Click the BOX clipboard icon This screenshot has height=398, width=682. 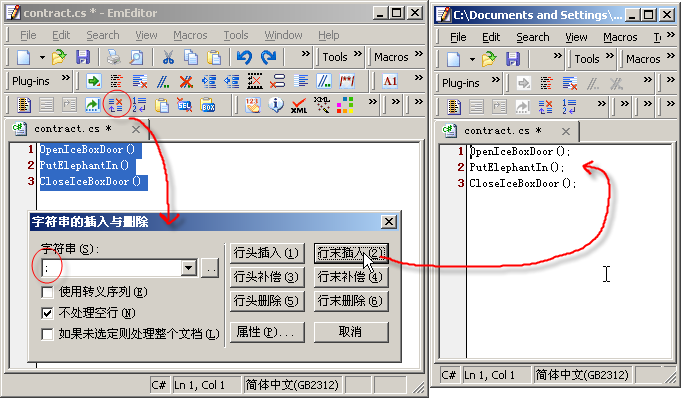pos(207,105)
